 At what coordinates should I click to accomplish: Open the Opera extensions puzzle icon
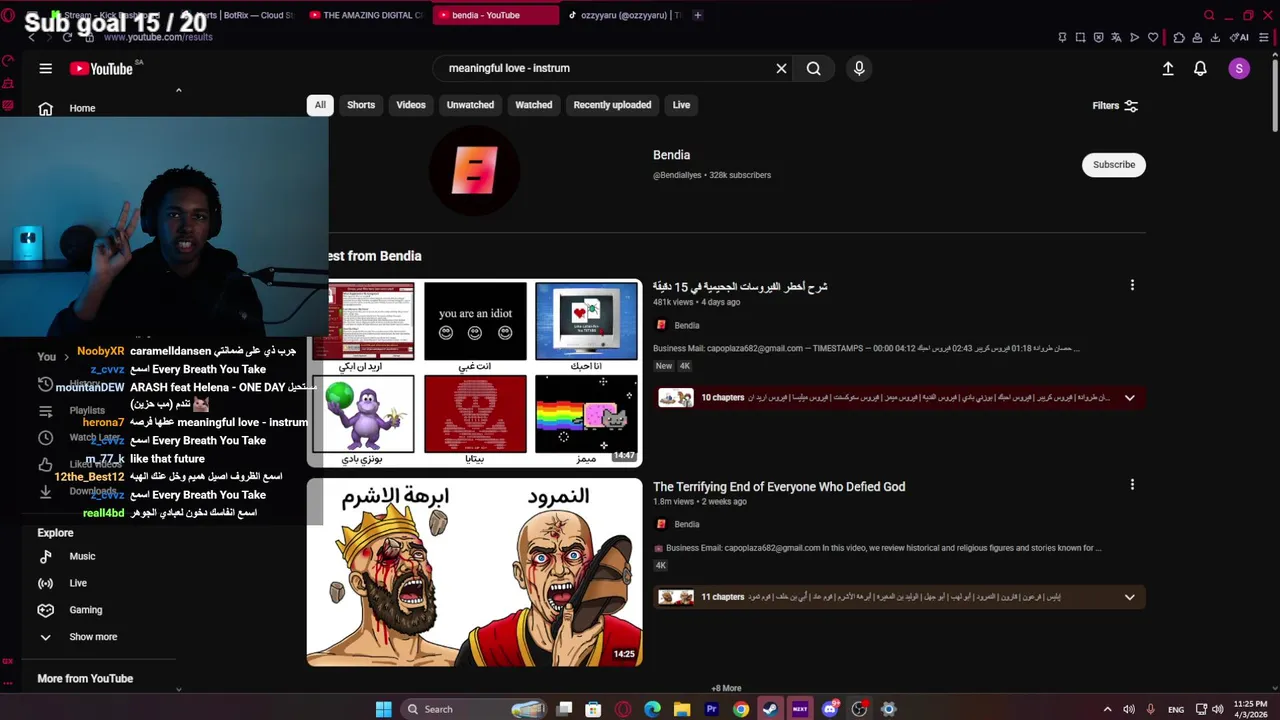(1179, 37)
